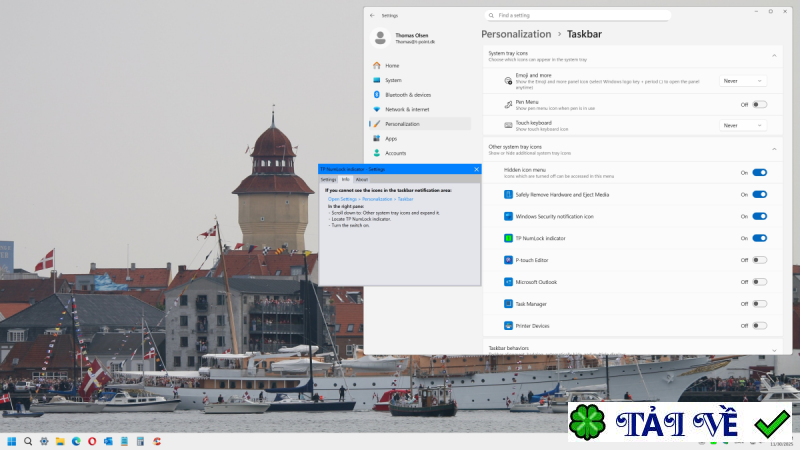Screen dimensions: 800x450
Task: Turn off the Hidden icon menu switch
Action: point(759,172)
